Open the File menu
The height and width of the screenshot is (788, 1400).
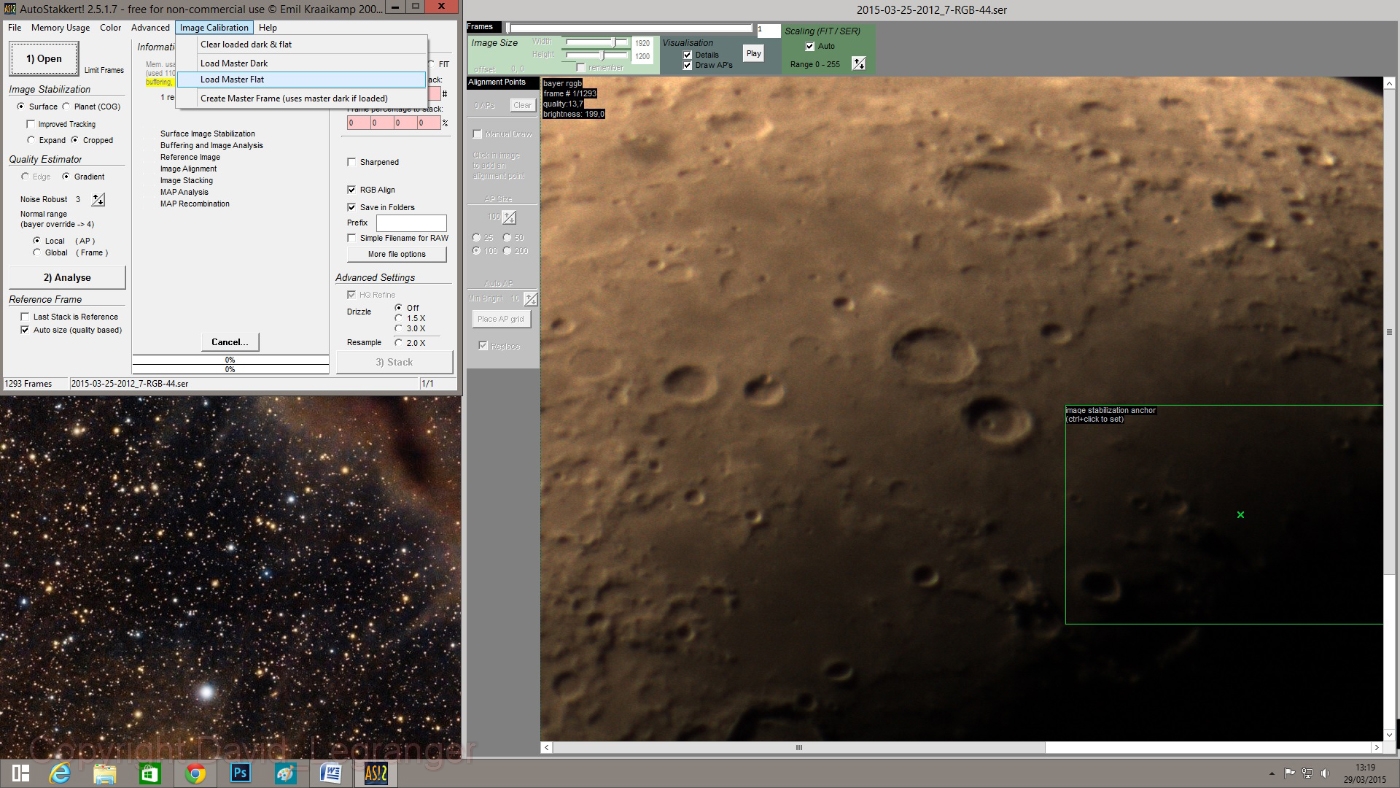[x=15, y=28]
